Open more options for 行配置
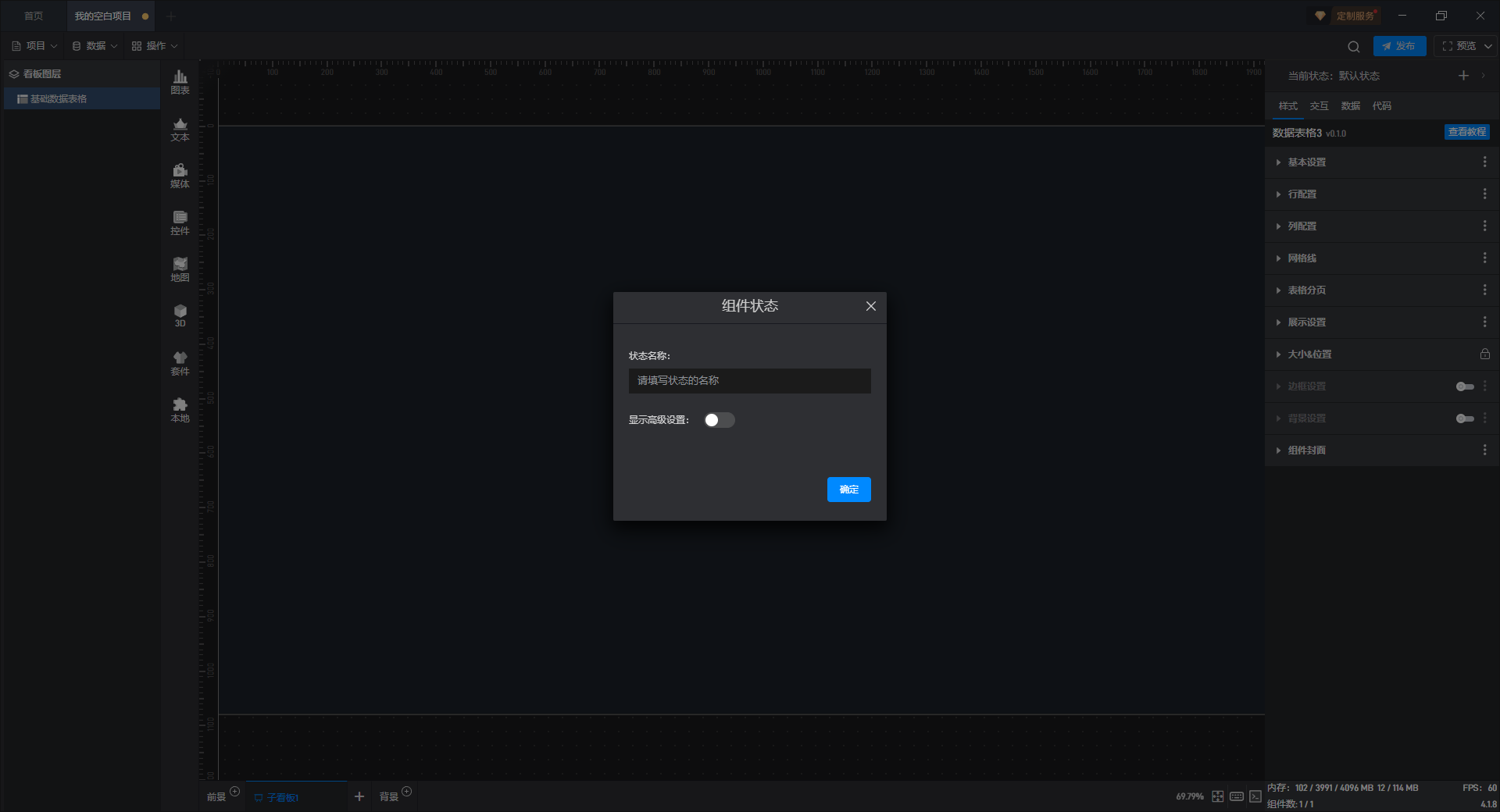 pyautogui.click(x=1484, y=194)
